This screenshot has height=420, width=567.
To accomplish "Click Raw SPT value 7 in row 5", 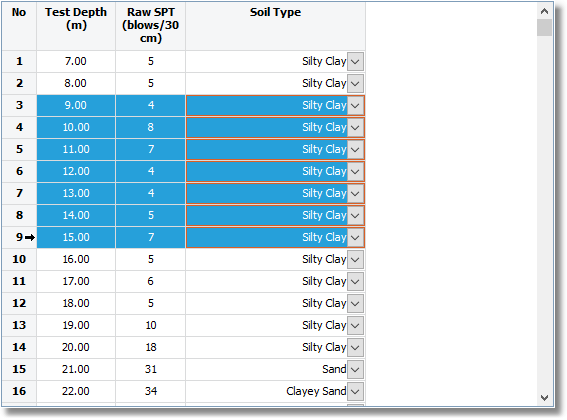I will point(150,149).
